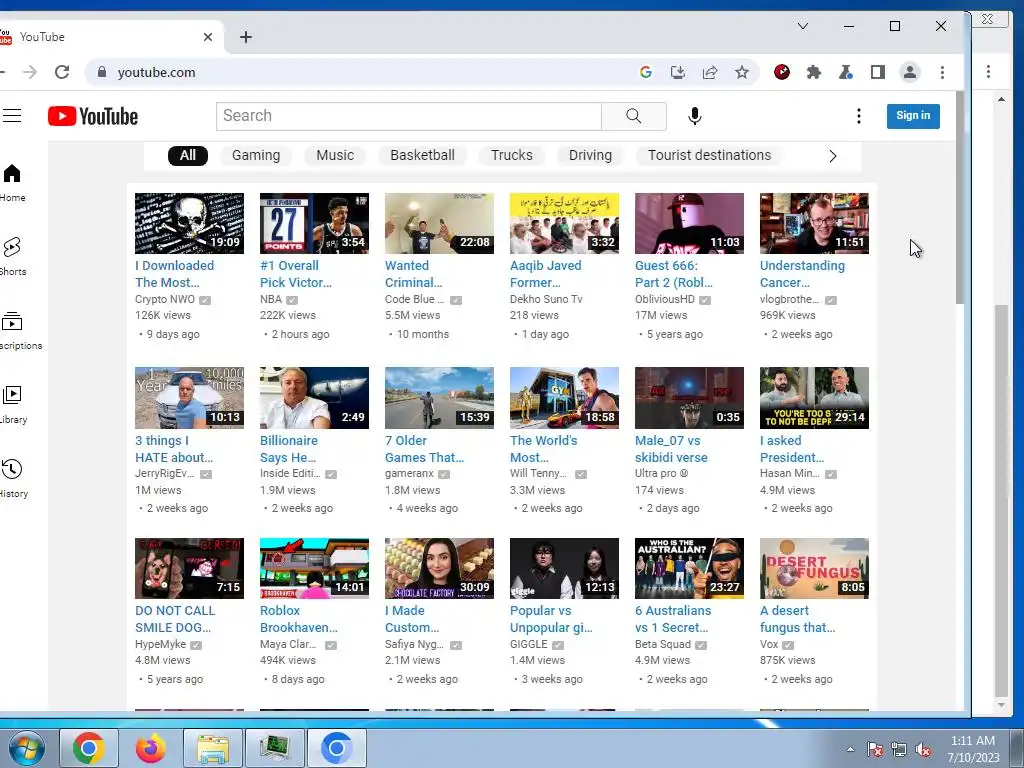1024x768 pixels.
Task: Select the Driving filter chip
Action: 590,155
